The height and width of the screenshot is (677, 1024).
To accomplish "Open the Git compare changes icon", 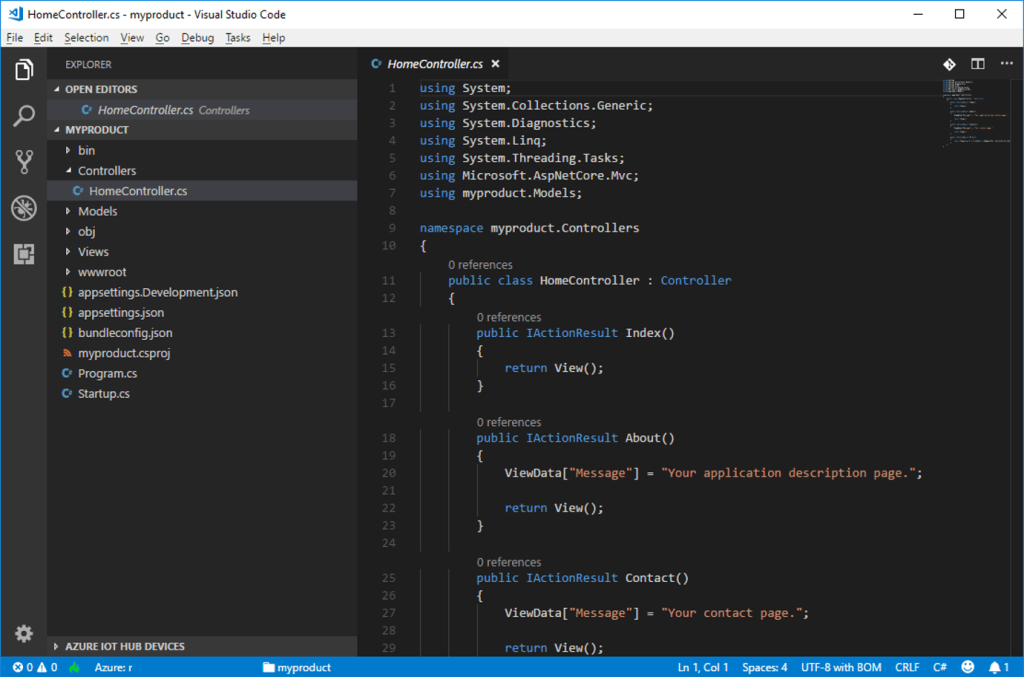I will click(949, 63).
